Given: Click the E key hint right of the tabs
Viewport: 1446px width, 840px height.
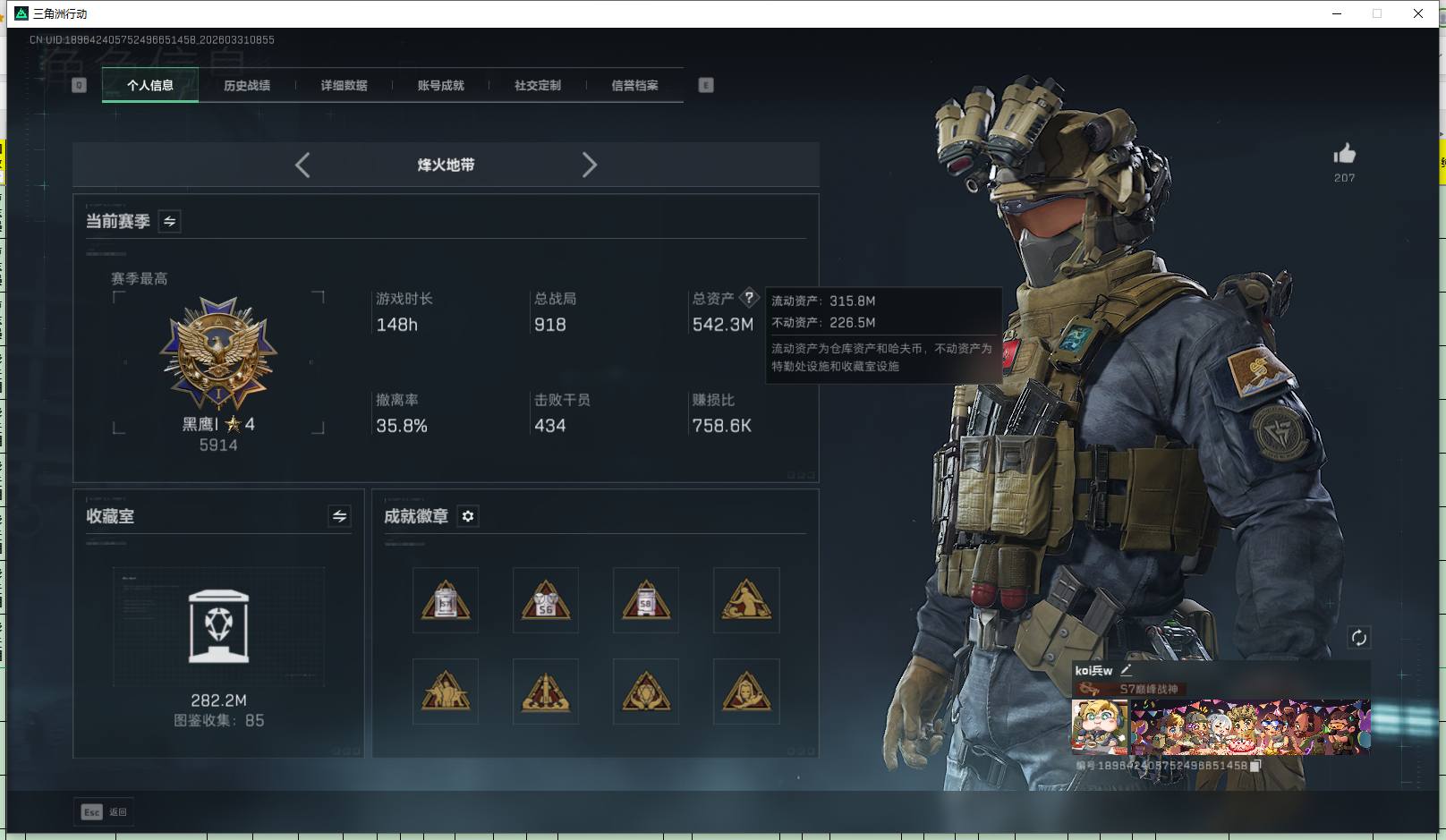Looking at the screenshot, I should point(706,85).
